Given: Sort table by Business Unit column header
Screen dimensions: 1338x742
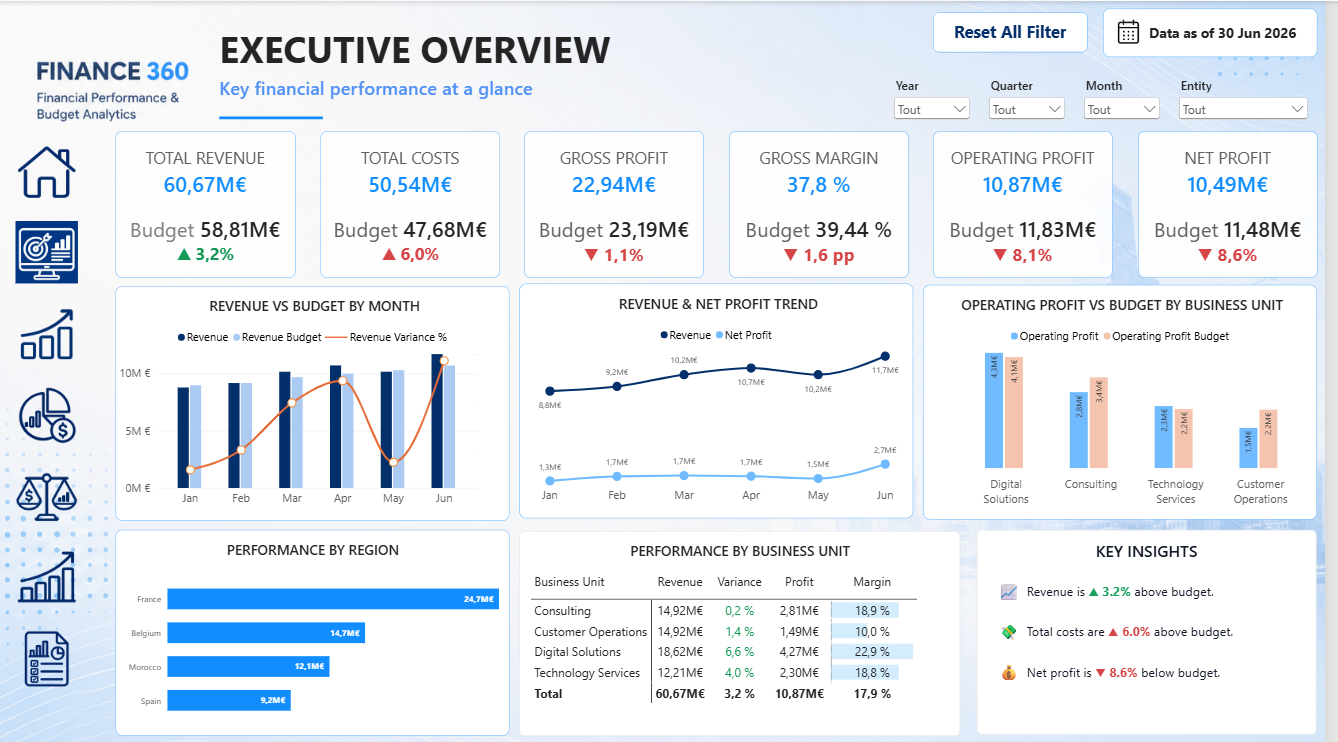Looking at the screenshot, I should [x=569, y=582].
